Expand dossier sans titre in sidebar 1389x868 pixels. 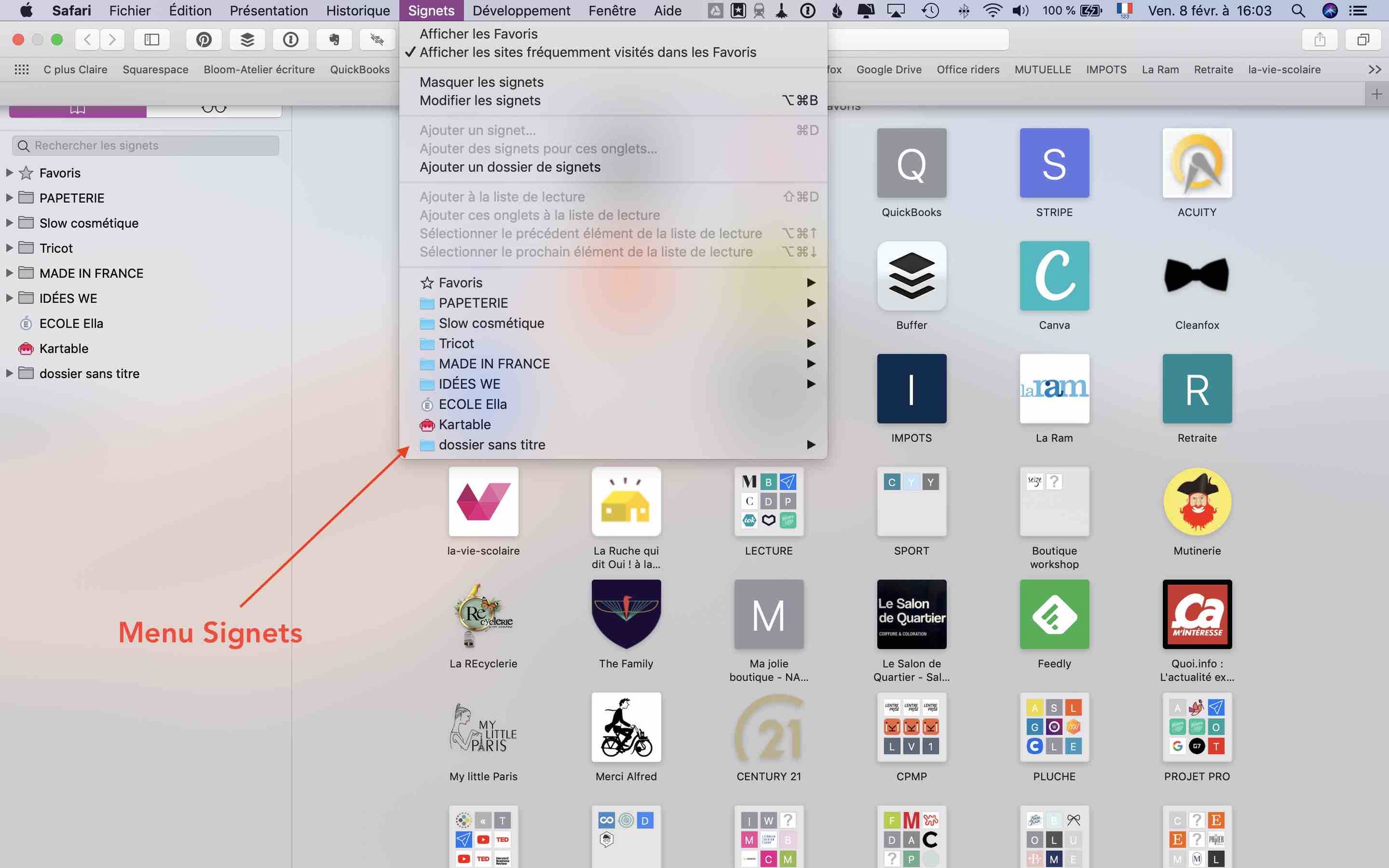tap(9, 373)
